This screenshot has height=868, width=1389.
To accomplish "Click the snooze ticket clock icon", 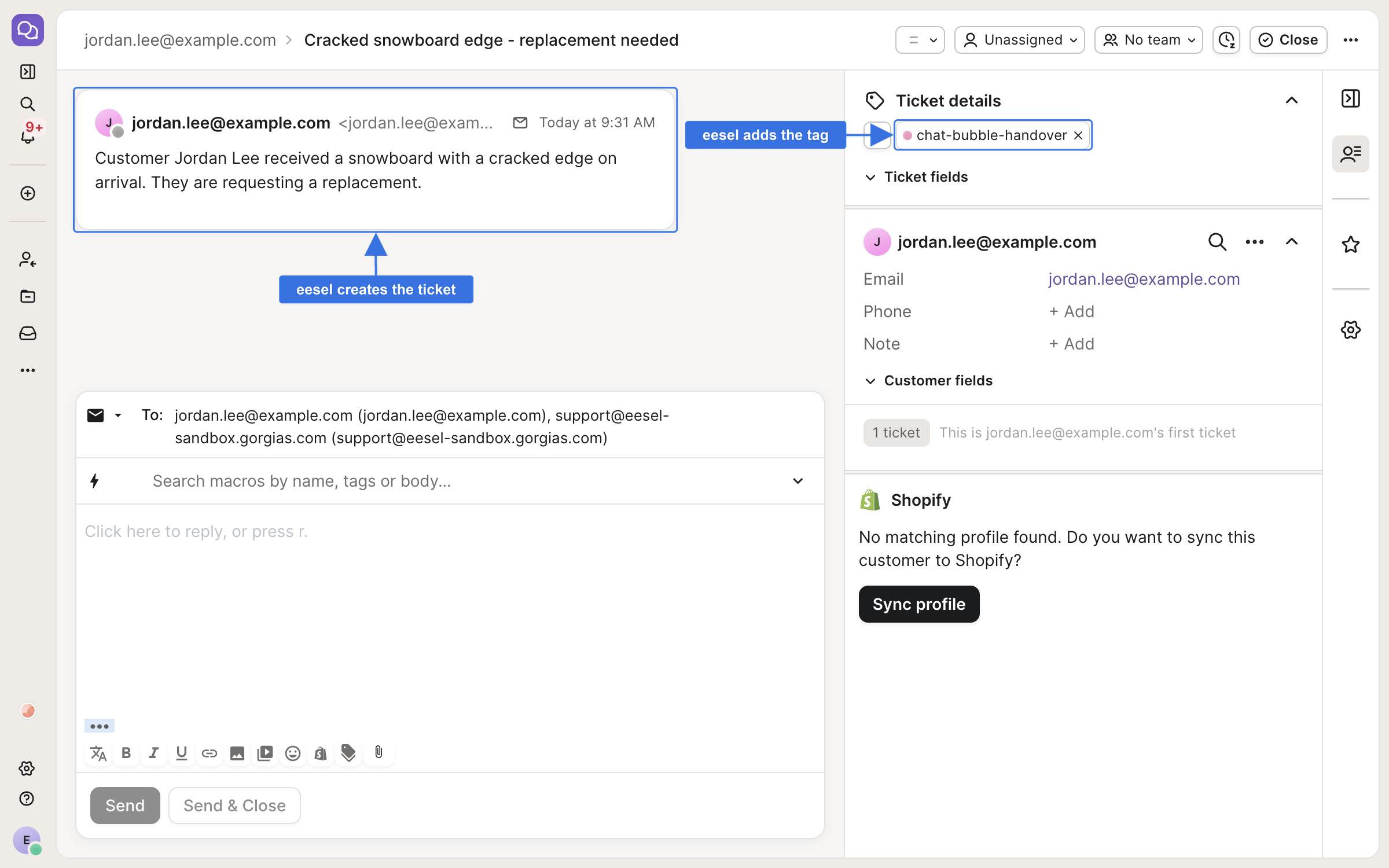I will [x=1226, y=40].
